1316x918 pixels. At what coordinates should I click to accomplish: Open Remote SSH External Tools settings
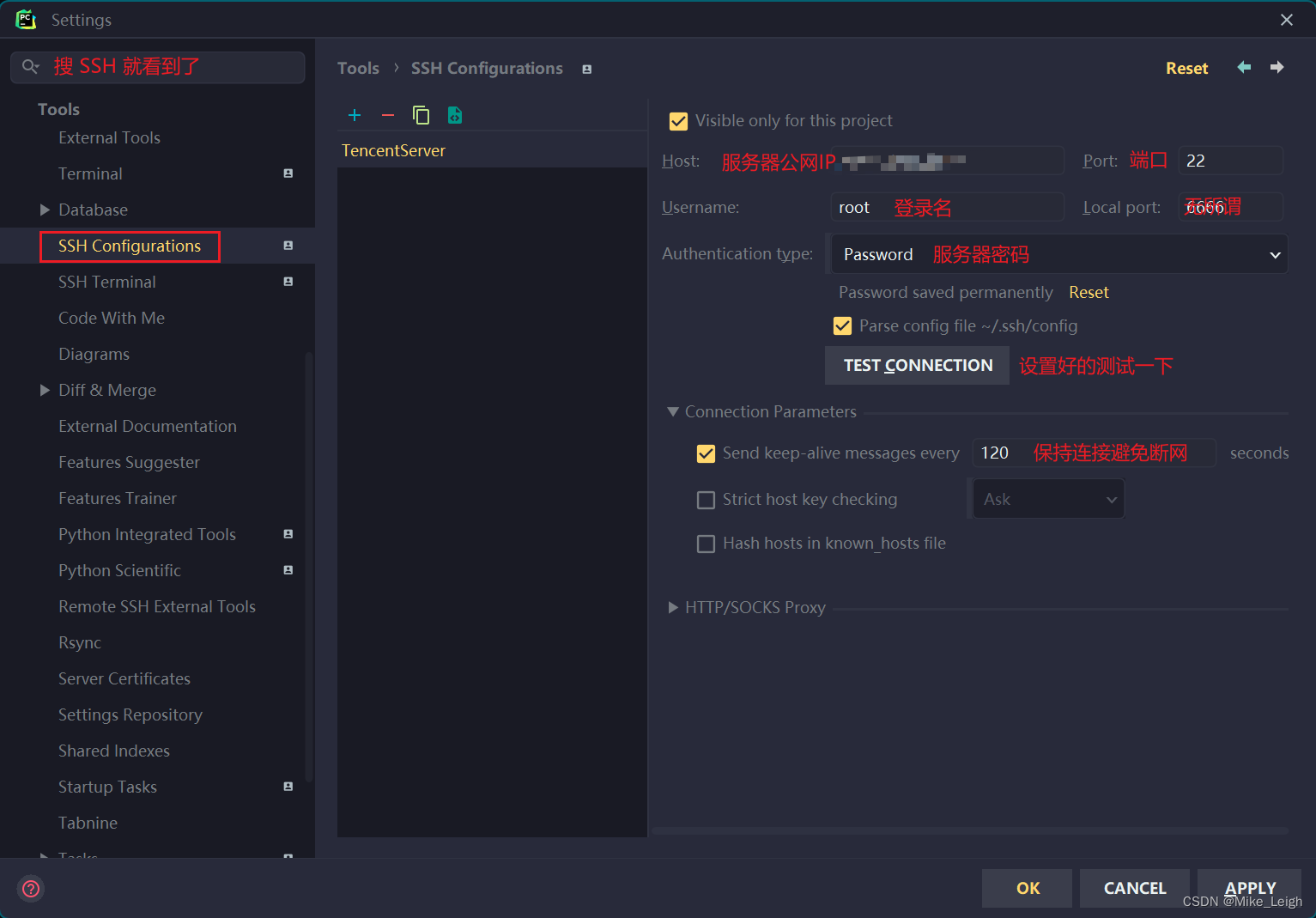[157, 606]
